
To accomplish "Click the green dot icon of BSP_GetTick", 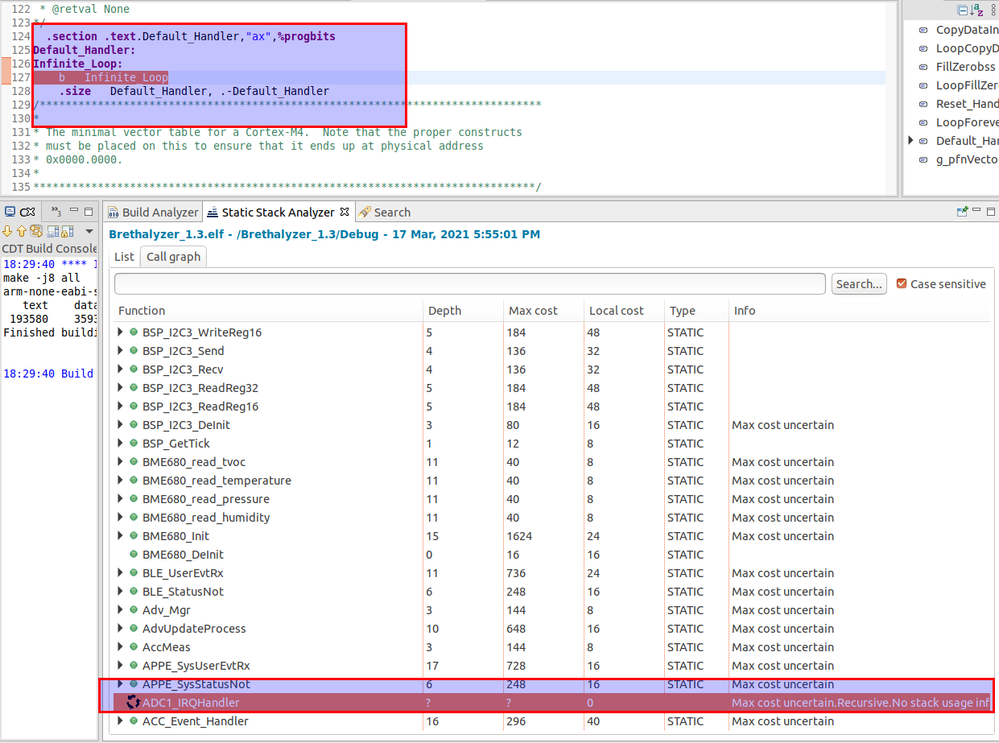I will point(134,443).
